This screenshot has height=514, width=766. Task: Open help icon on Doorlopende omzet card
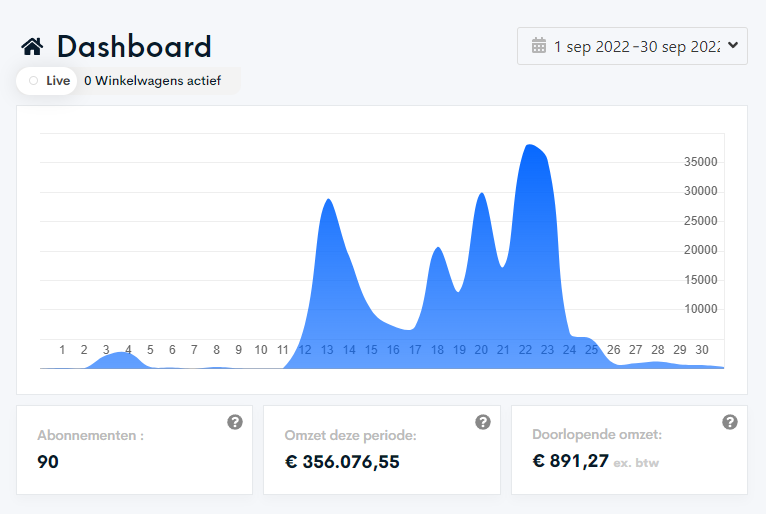coord(730,422)
